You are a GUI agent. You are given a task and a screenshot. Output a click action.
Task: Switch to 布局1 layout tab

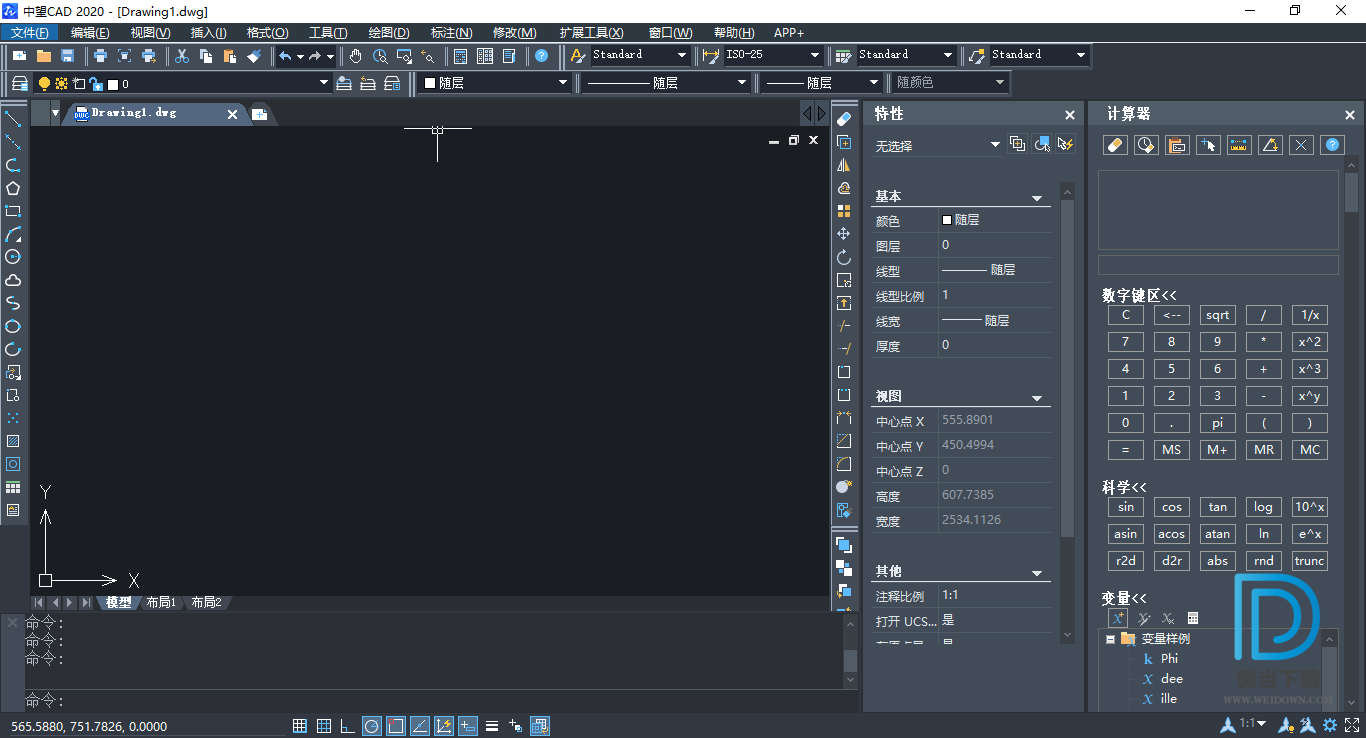click(x=161, y=603)
